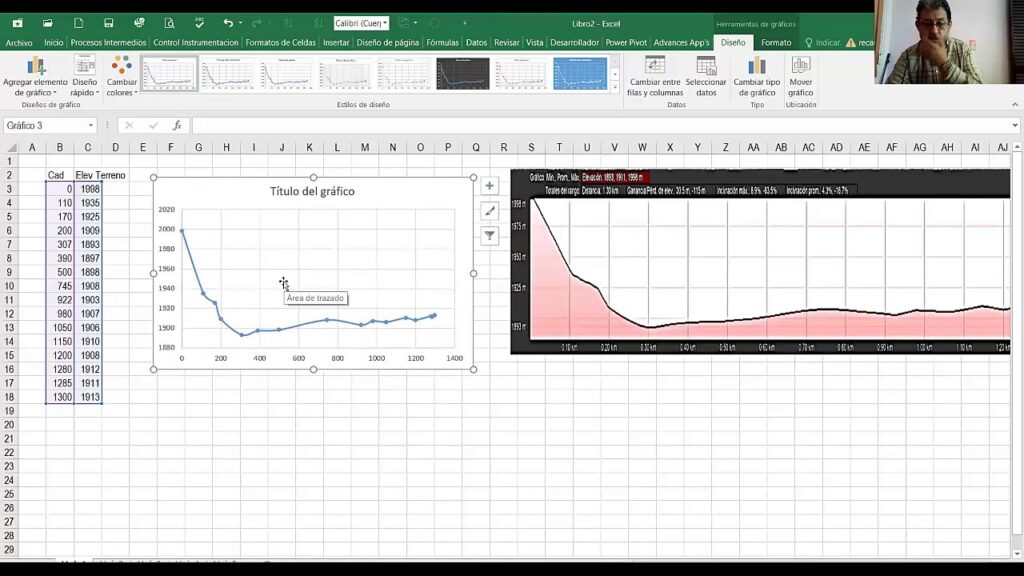Click the confirm entry checkmark icon
The image size is (1024, 576).
coord(153,125)
